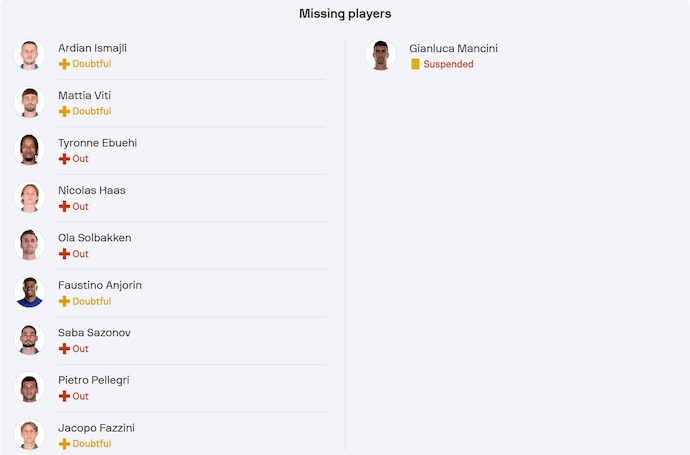Viewport: 690px width, 455px height.
Task: Open Jacopo Fazzini's name link
Action: pos(96,428)
